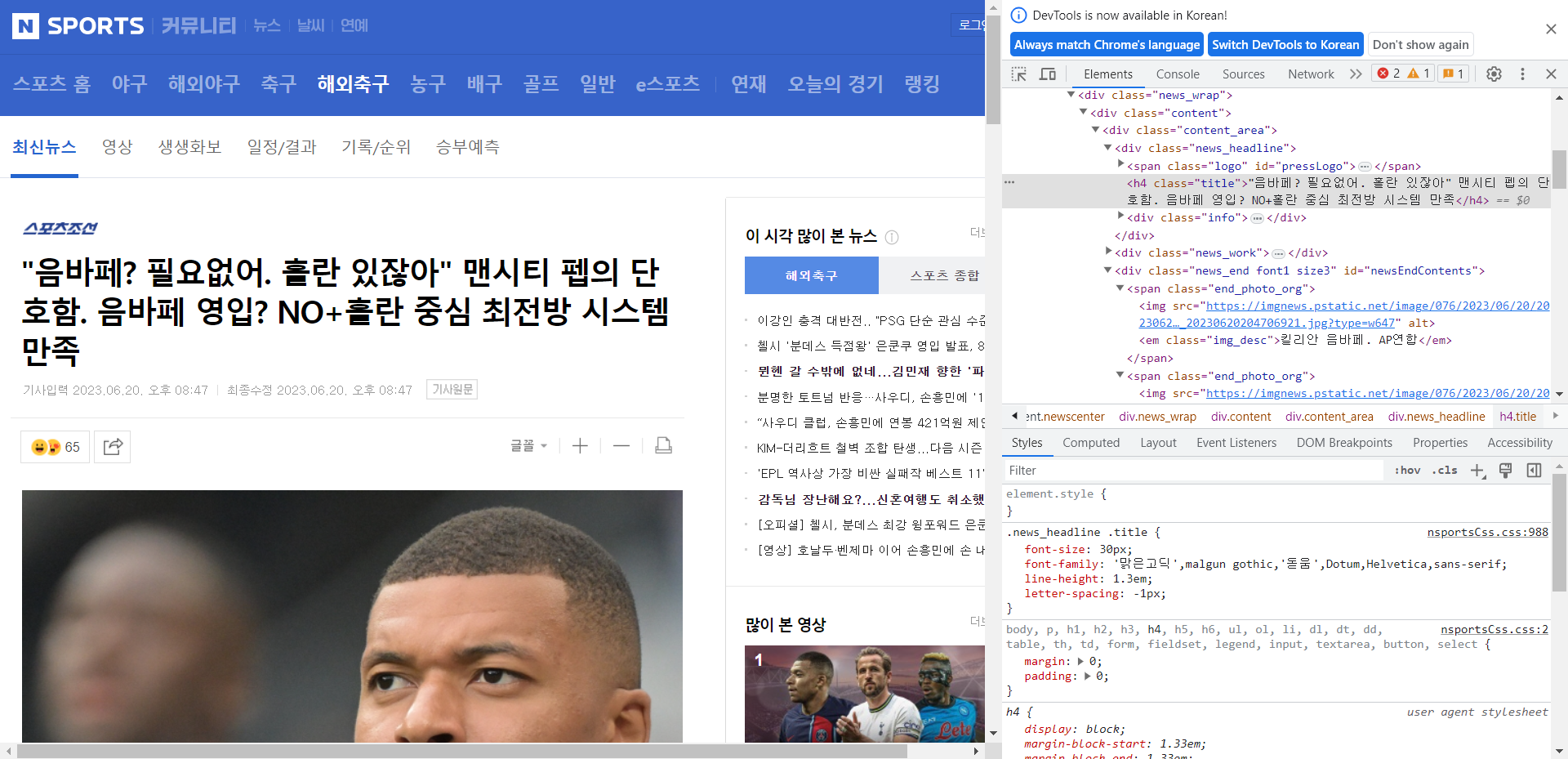Click the info icon beside 이 시각 많이 본 뉴스

coord(892,237)
